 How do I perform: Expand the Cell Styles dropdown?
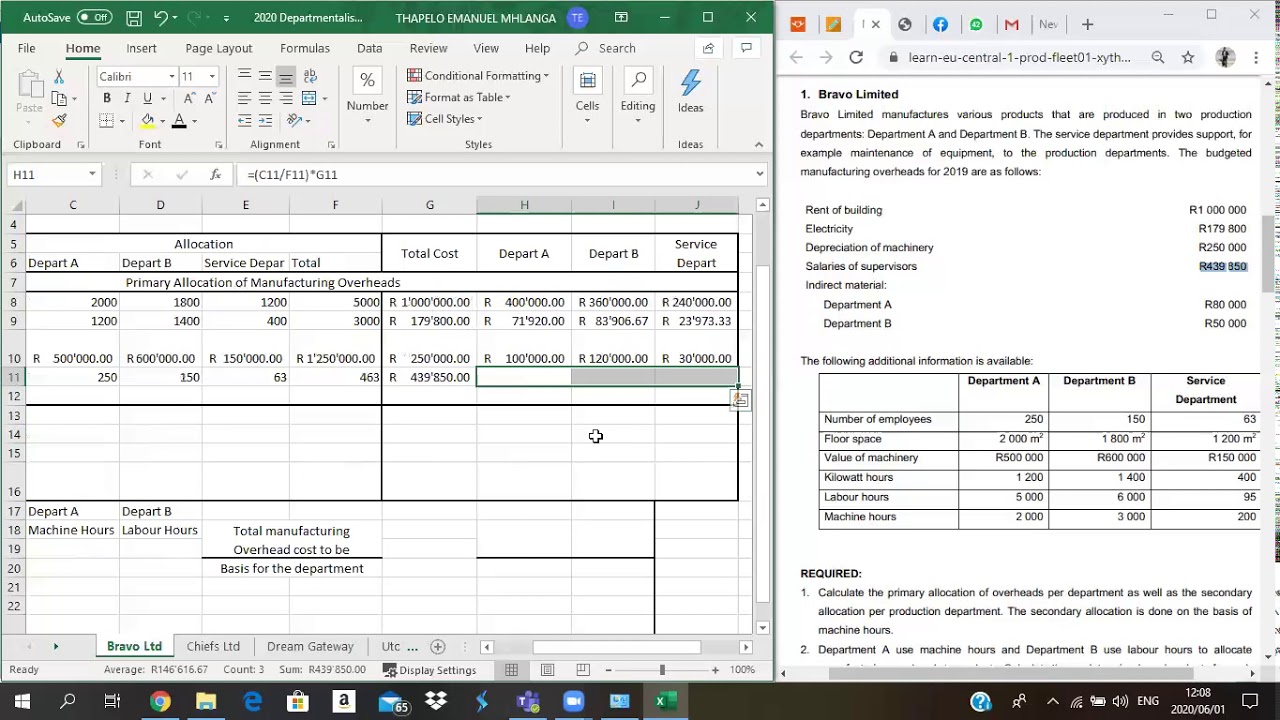click(x=445, y=119)
